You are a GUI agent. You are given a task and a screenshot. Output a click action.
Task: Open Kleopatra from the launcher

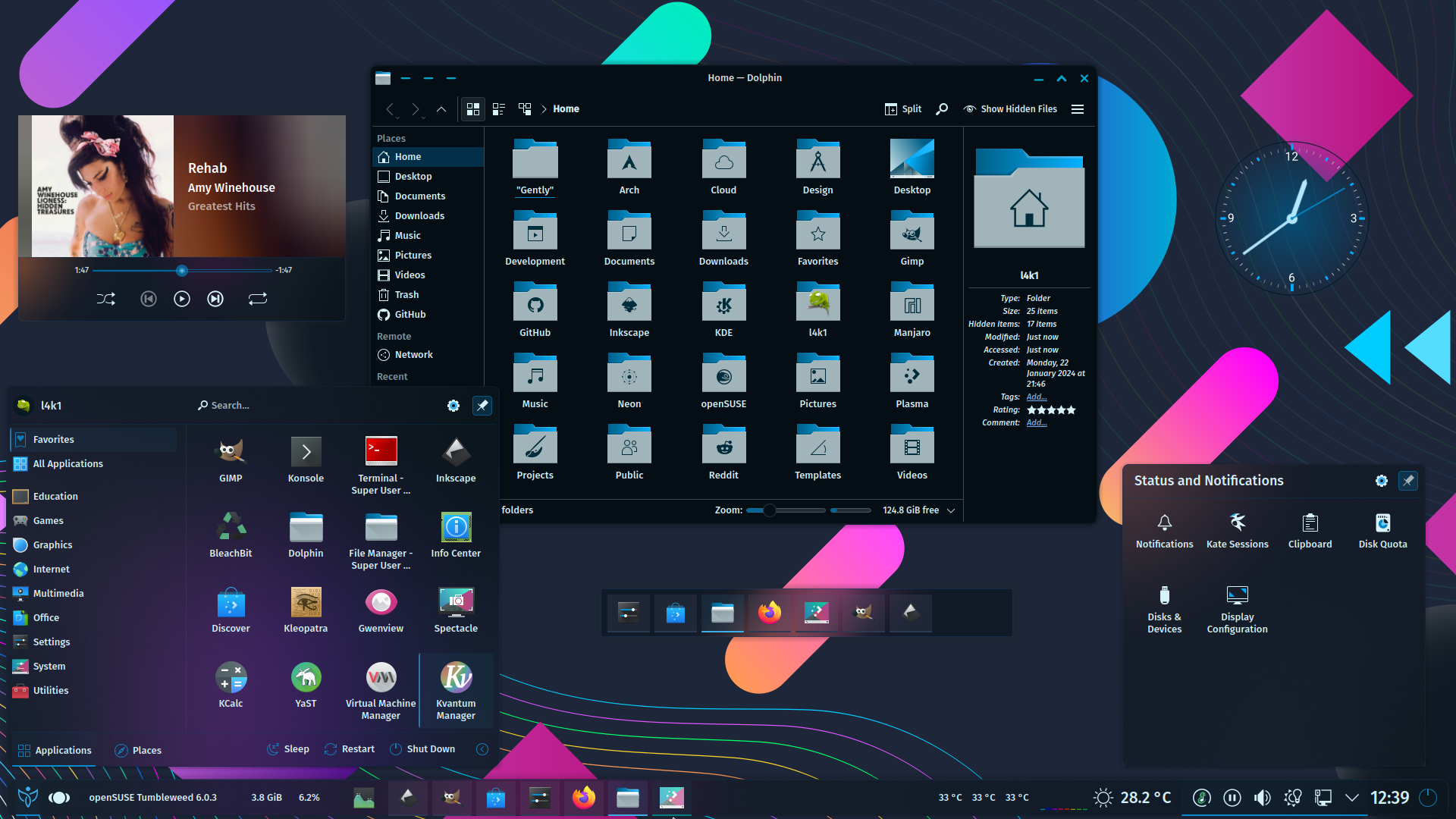306,610
